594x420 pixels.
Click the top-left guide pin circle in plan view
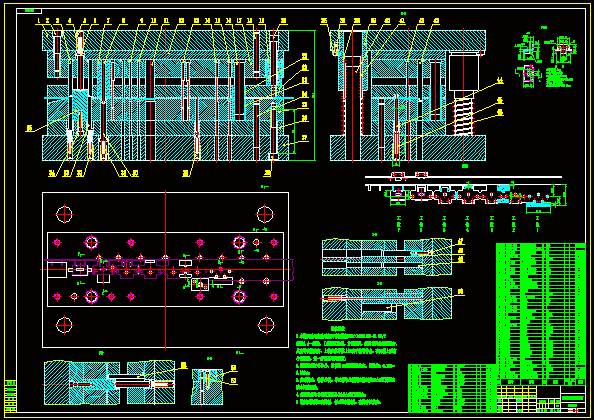[64, 215]
